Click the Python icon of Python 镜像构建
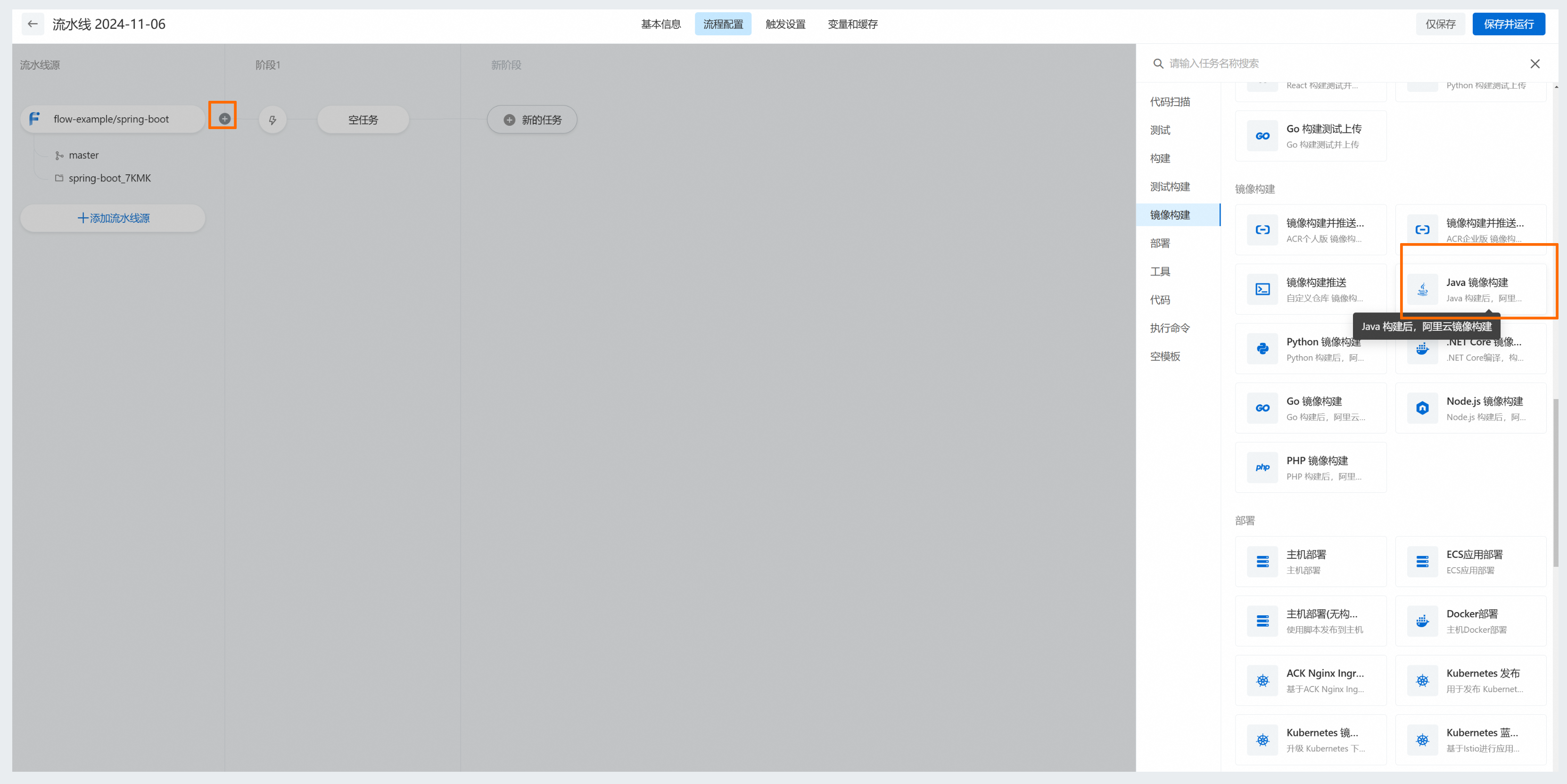1567x784 pixels. click(x=1262, y=349)
